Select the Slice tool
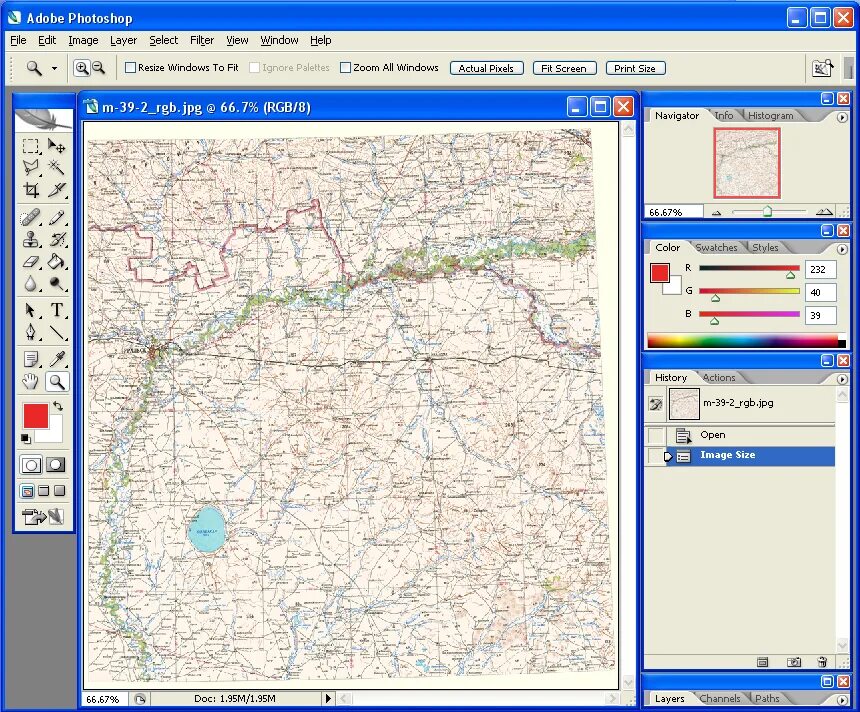Screen dimensions: 860x712 pos(56,190)
